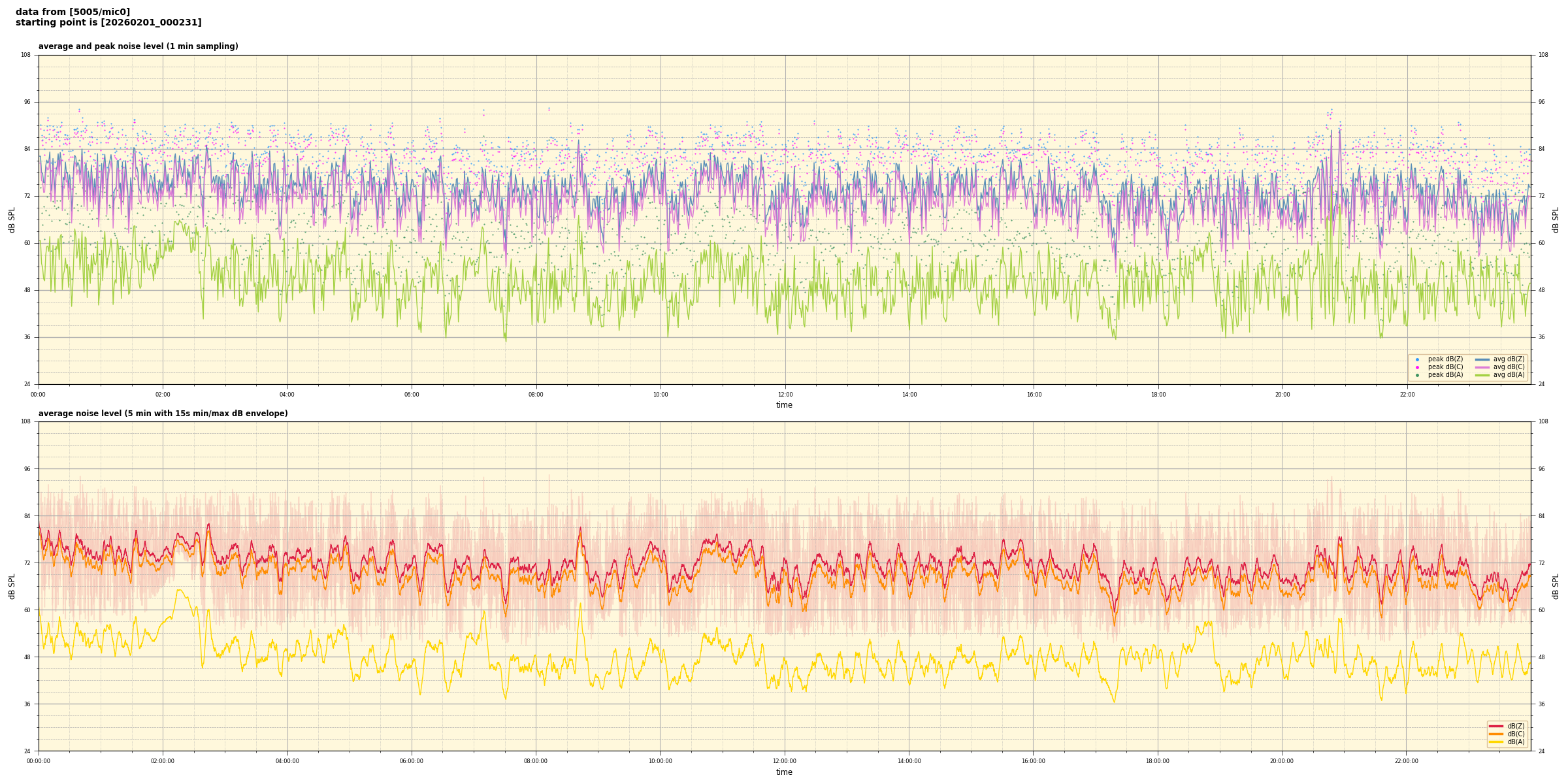This screenshot has width=1568, height=784.
Task: Click the yellow dB(A) legend entry in bottom chart
Action: point(1496,742)
